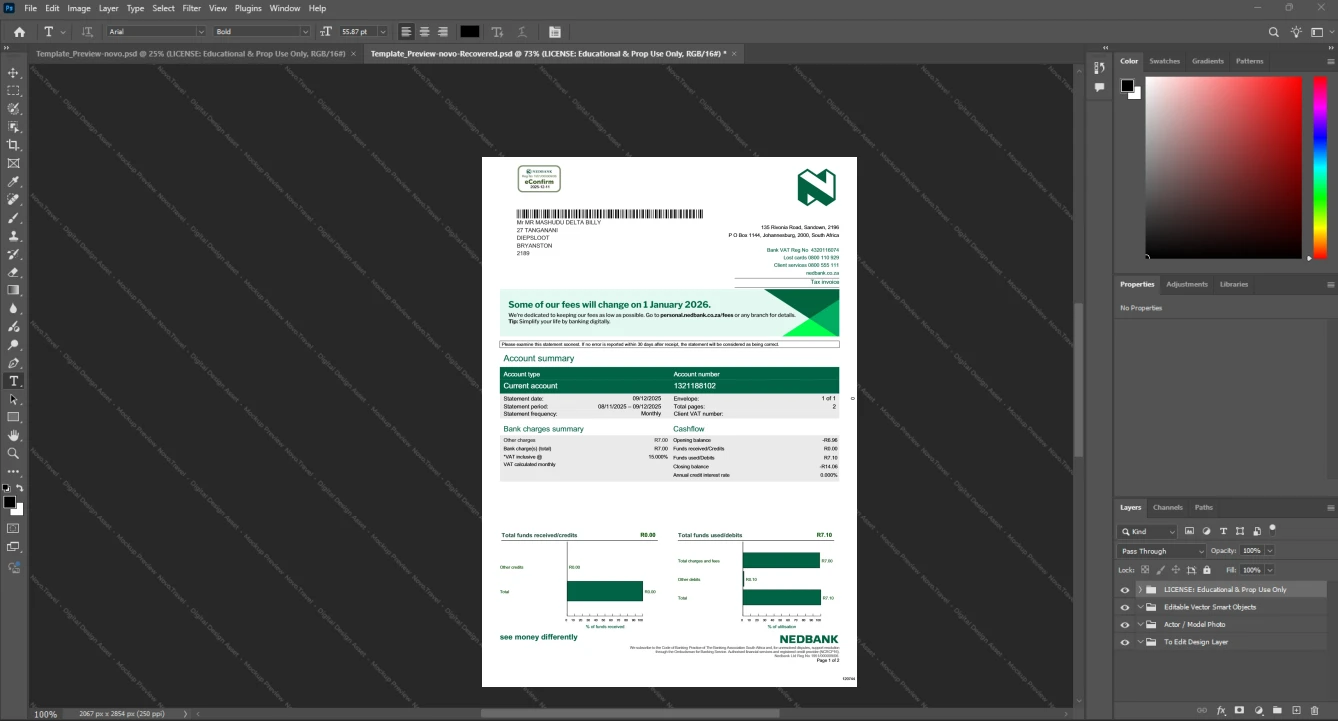Select the Pen tool

[x=14, y=363]
